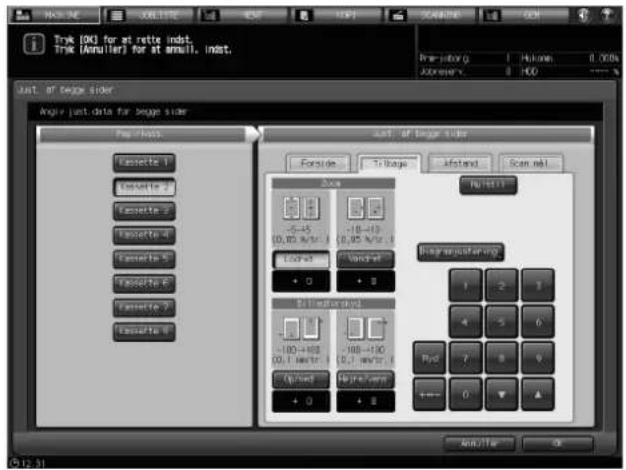The width and height of the screenshot is (626, 470).
Task: Click the Vandret zoom value field
Action: (x=365, y=282)
